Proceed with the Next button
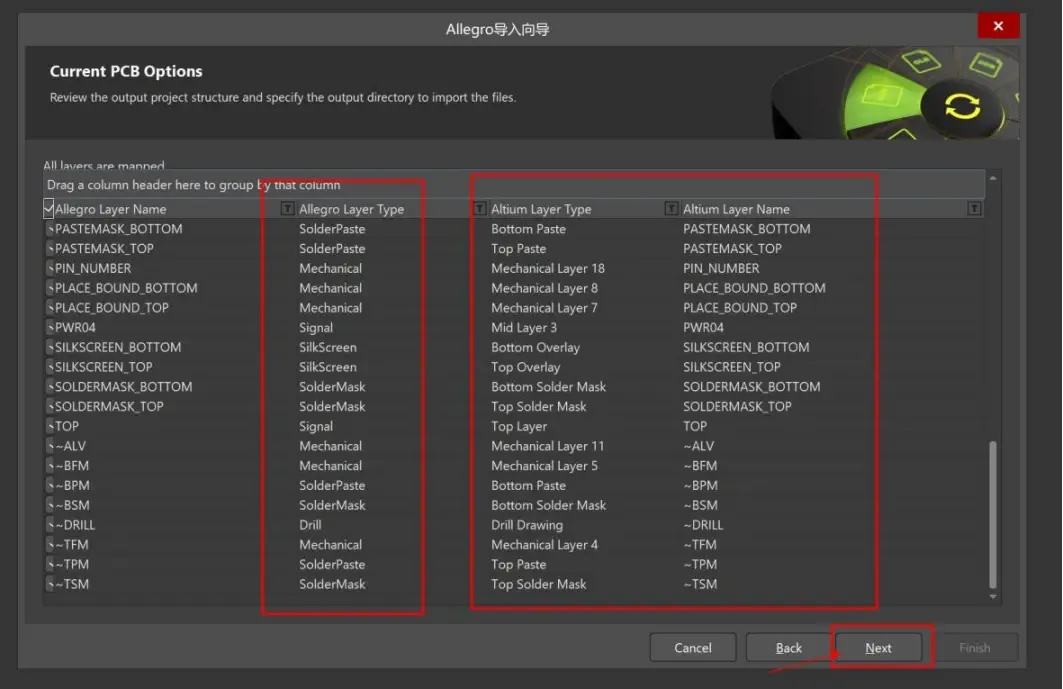Screen dimensions: 1063x689 click(878, 648)
